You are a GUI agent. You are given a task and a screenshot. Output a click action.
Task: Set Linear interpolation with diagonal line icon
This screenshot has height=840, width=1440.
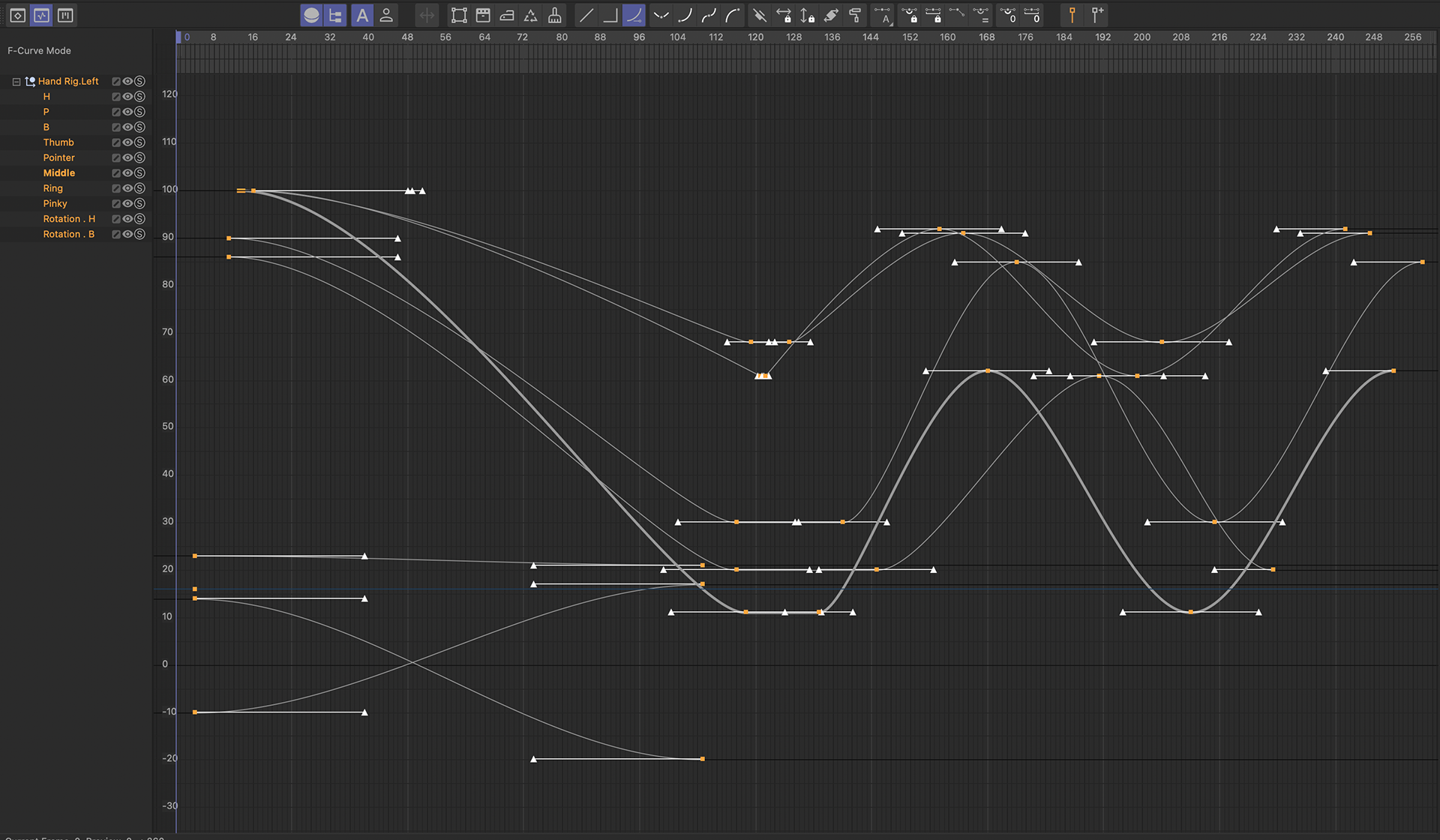[x=586, y=15]
